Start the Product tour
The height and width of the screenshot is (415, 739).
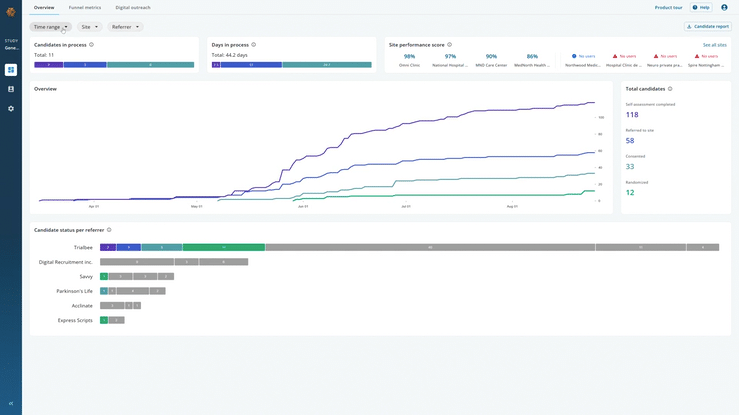668,7
